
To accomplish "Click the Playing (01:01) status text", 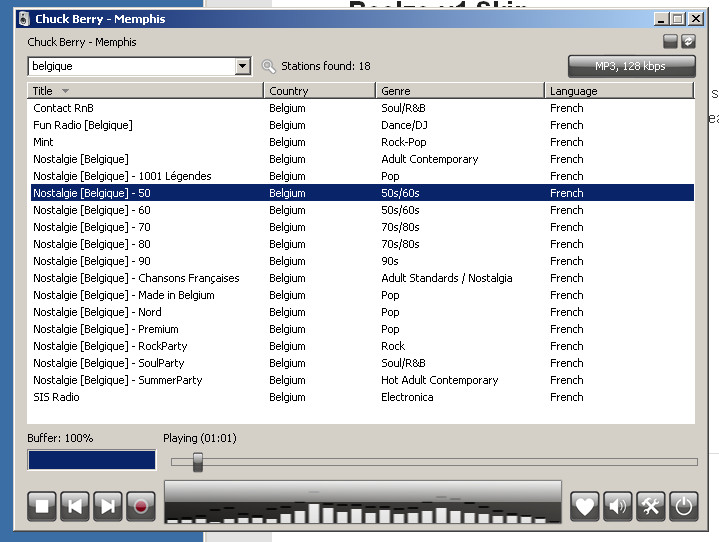I will (x=200, y=438).
